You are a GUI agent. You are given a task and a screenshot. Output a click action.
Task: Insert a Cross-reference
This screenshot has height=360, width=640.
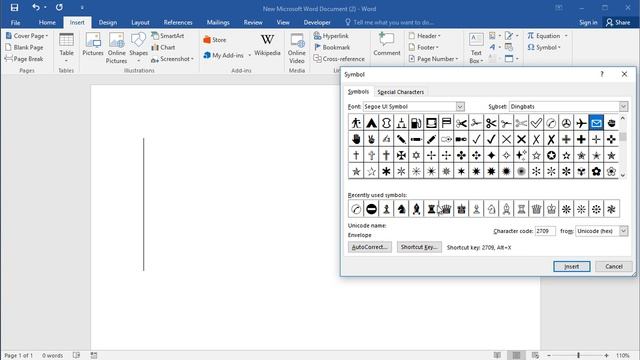pos(339,59)
